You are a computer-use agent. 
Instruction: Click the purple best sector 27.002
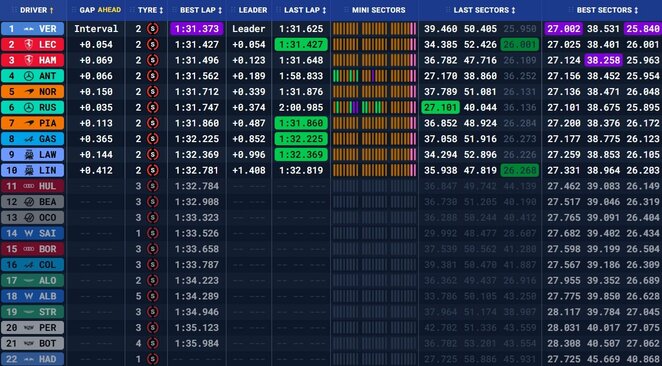coord(564,29)
